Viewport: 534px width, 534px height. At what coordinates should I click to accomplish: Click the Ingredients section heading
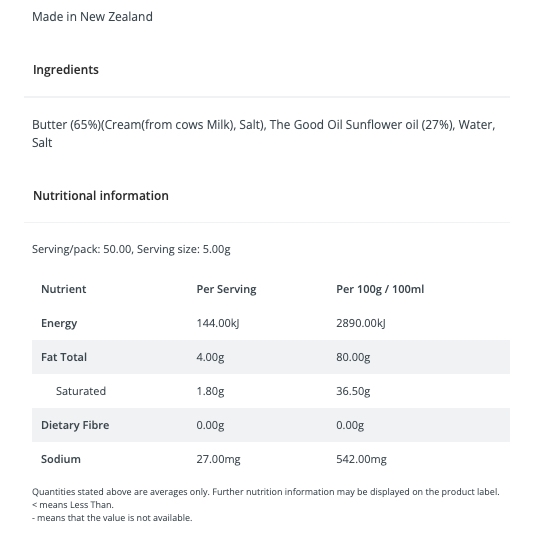pos(66,69)
